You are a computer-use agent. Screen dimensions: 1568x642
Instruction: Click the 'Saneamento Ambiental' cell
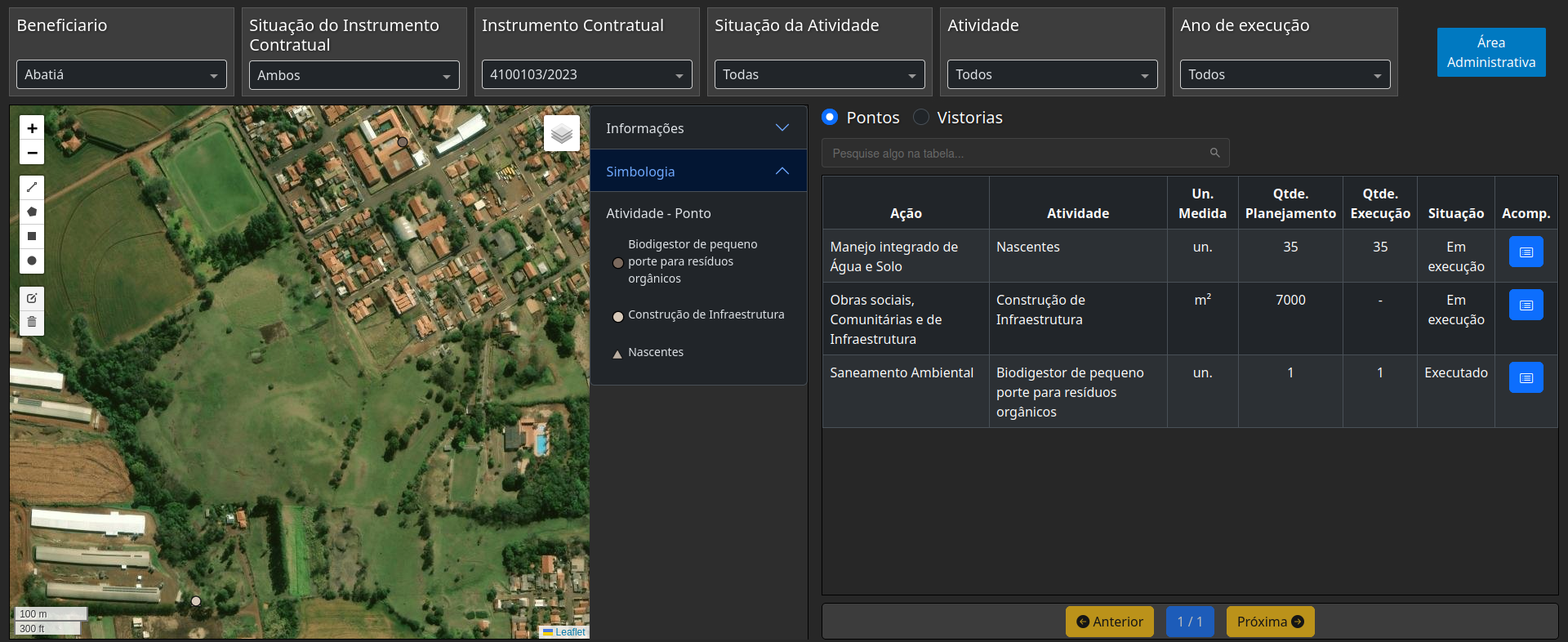click(x=906, y=392)
